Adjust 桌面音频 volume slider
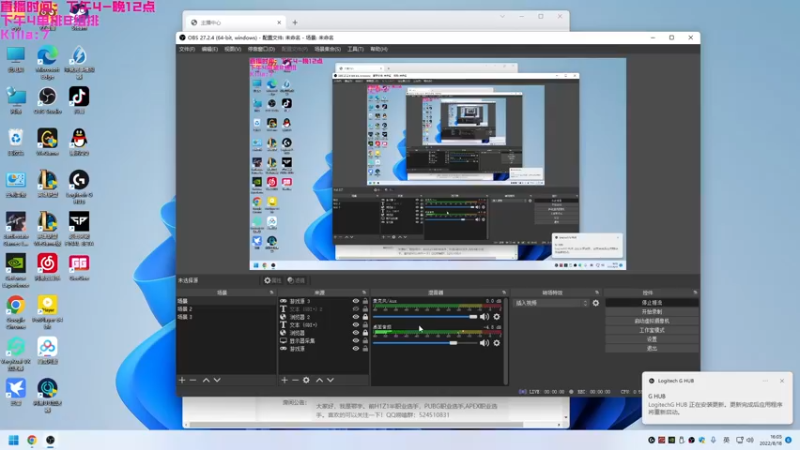Viewport: 800px width, 450px height. click(x=426, y=343)
